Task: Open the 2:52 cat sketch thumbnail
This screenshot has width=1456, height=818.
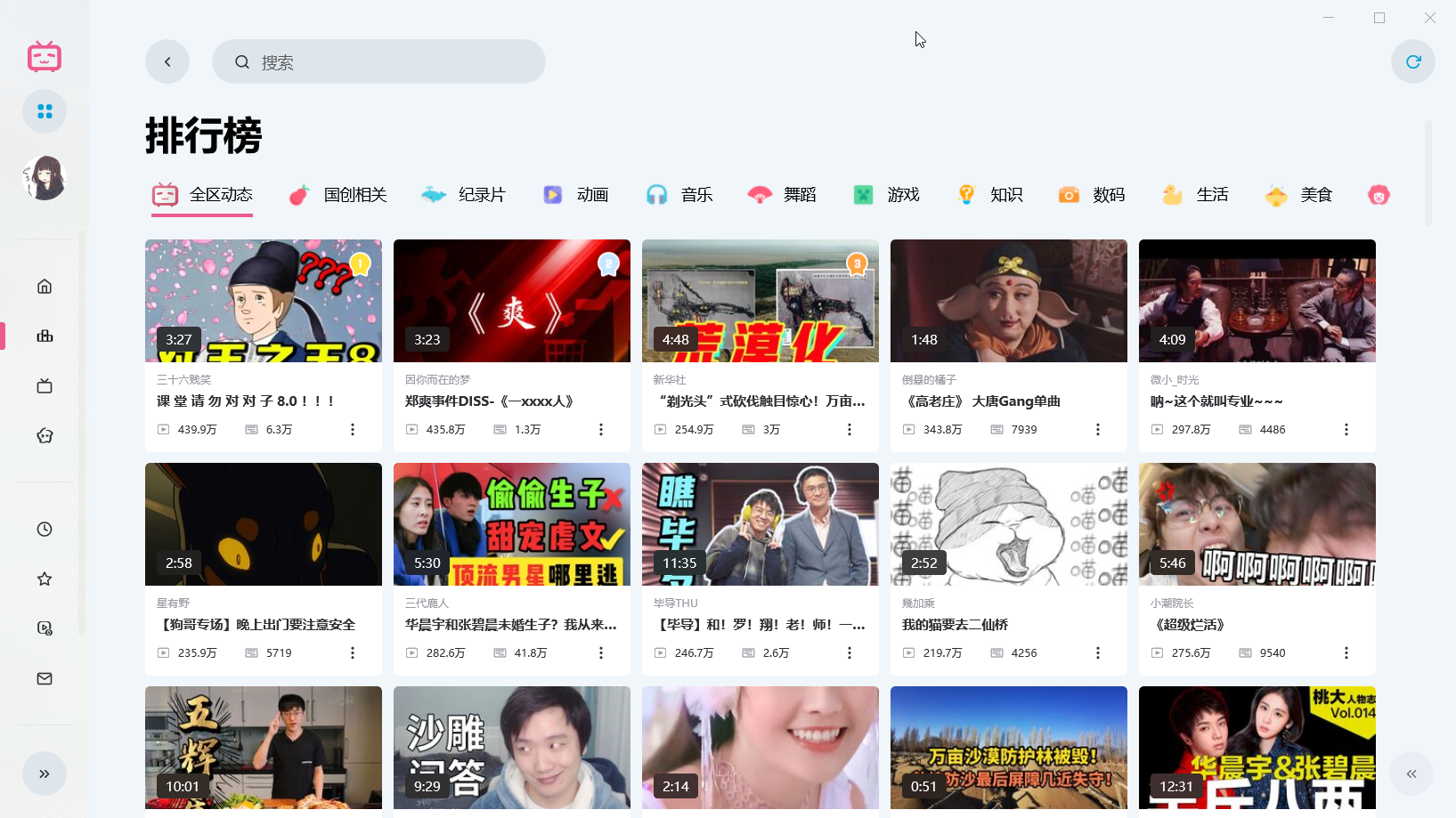Action: (1009, 524)
